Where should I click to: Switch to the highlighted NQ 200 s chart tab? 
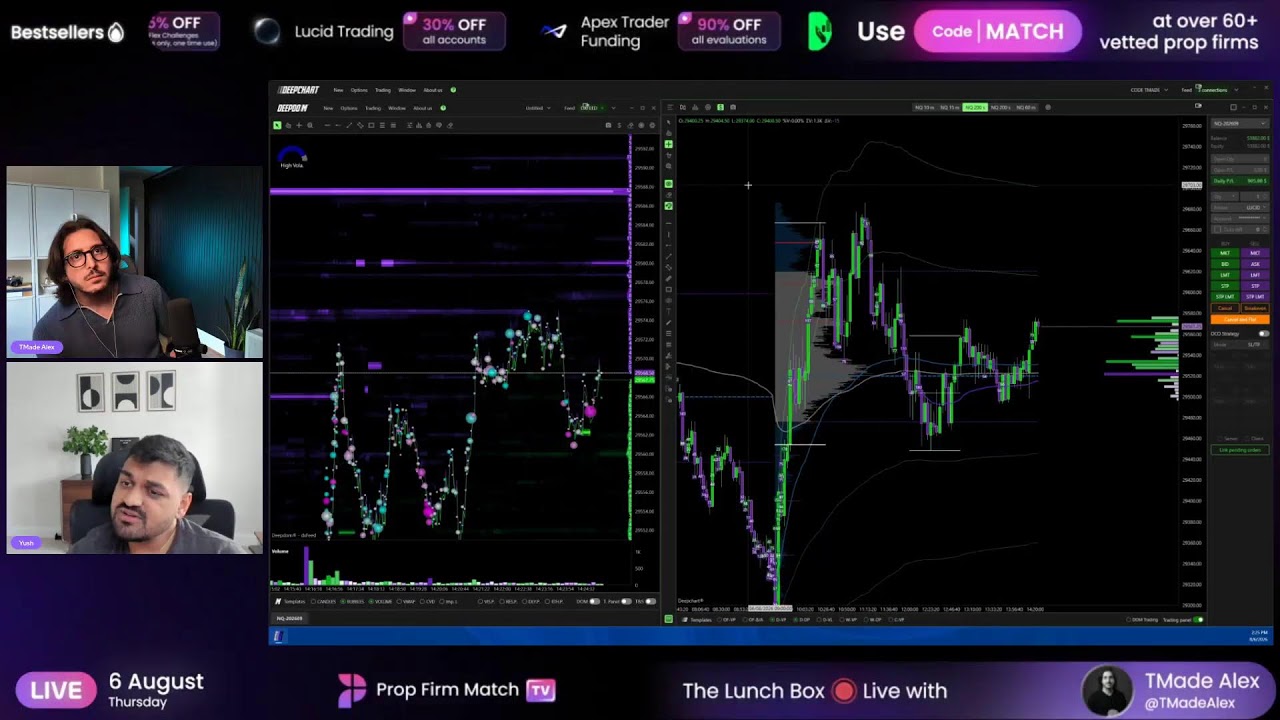click(975, 107)
